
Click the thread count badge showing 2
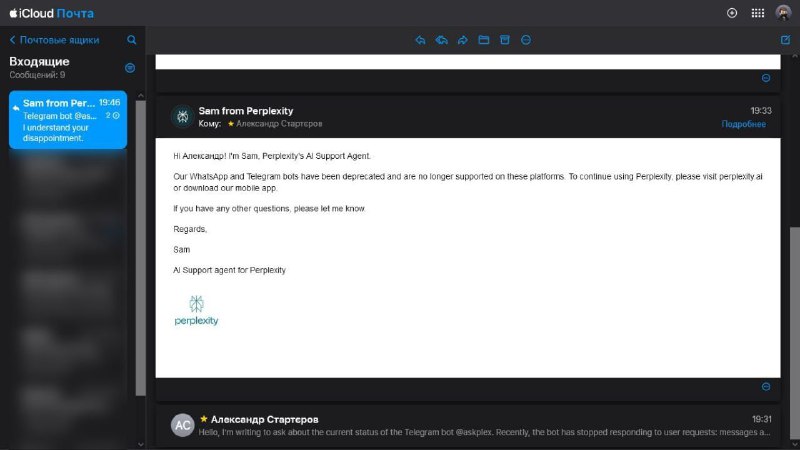(113, 116)
